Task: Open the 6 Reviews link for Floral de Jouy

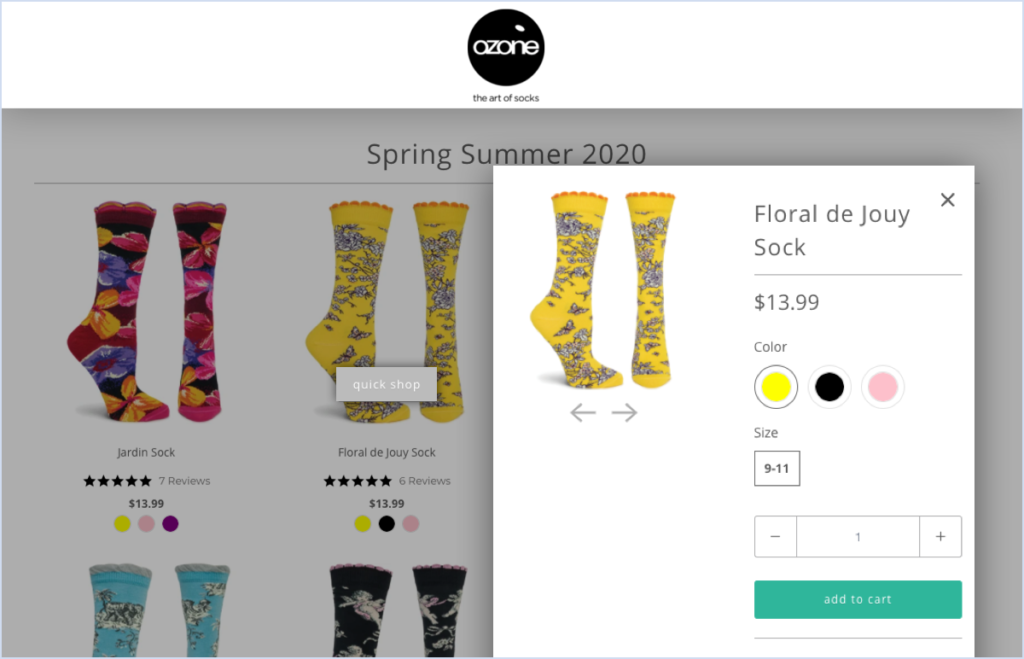Action: [x=424, y=480]
